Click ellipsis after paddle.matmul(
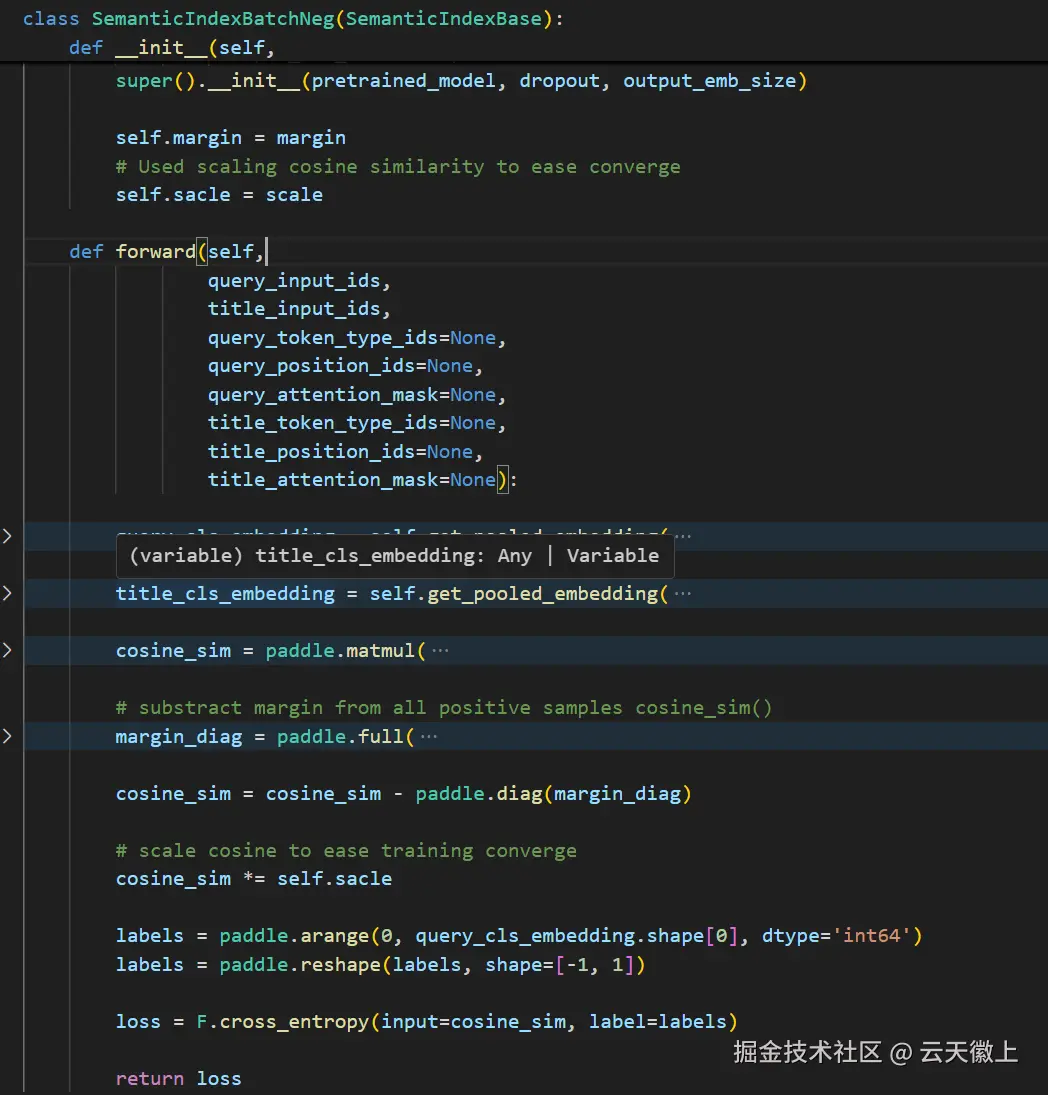The width and height of the screenshot is (1048, 1095). tap(440, 651)
